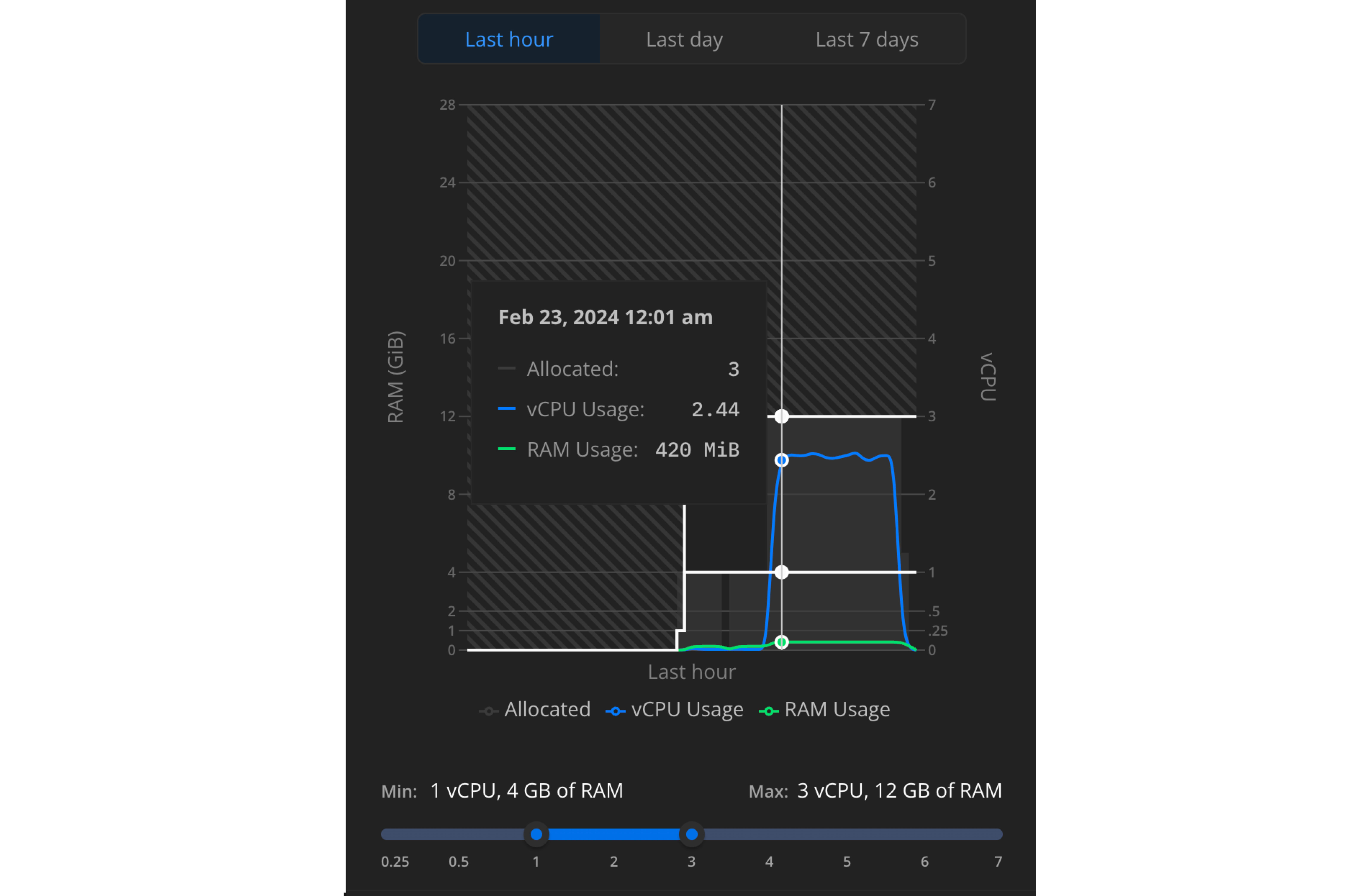Switch to the Last day tab
The width and height of the screenshot is (1372, 896).
(684, 39)
